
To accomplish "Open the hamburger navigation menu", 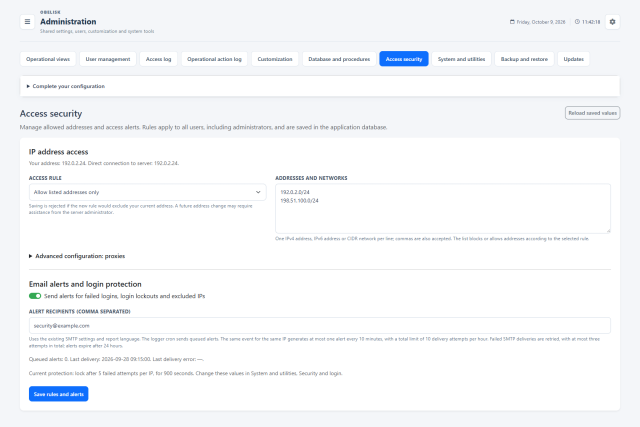I will tap(27, 22).
